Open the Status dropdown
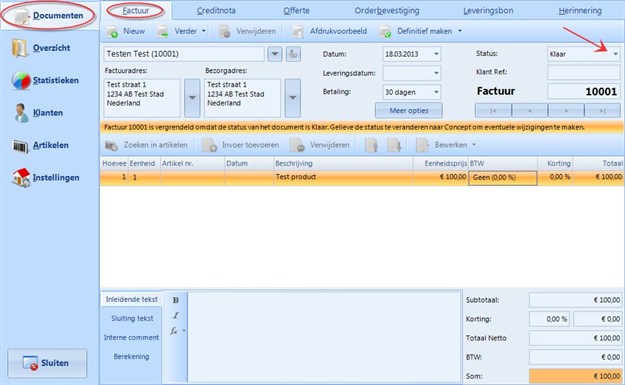The width and height of the screenshot is (625, 385). [615, 54]
